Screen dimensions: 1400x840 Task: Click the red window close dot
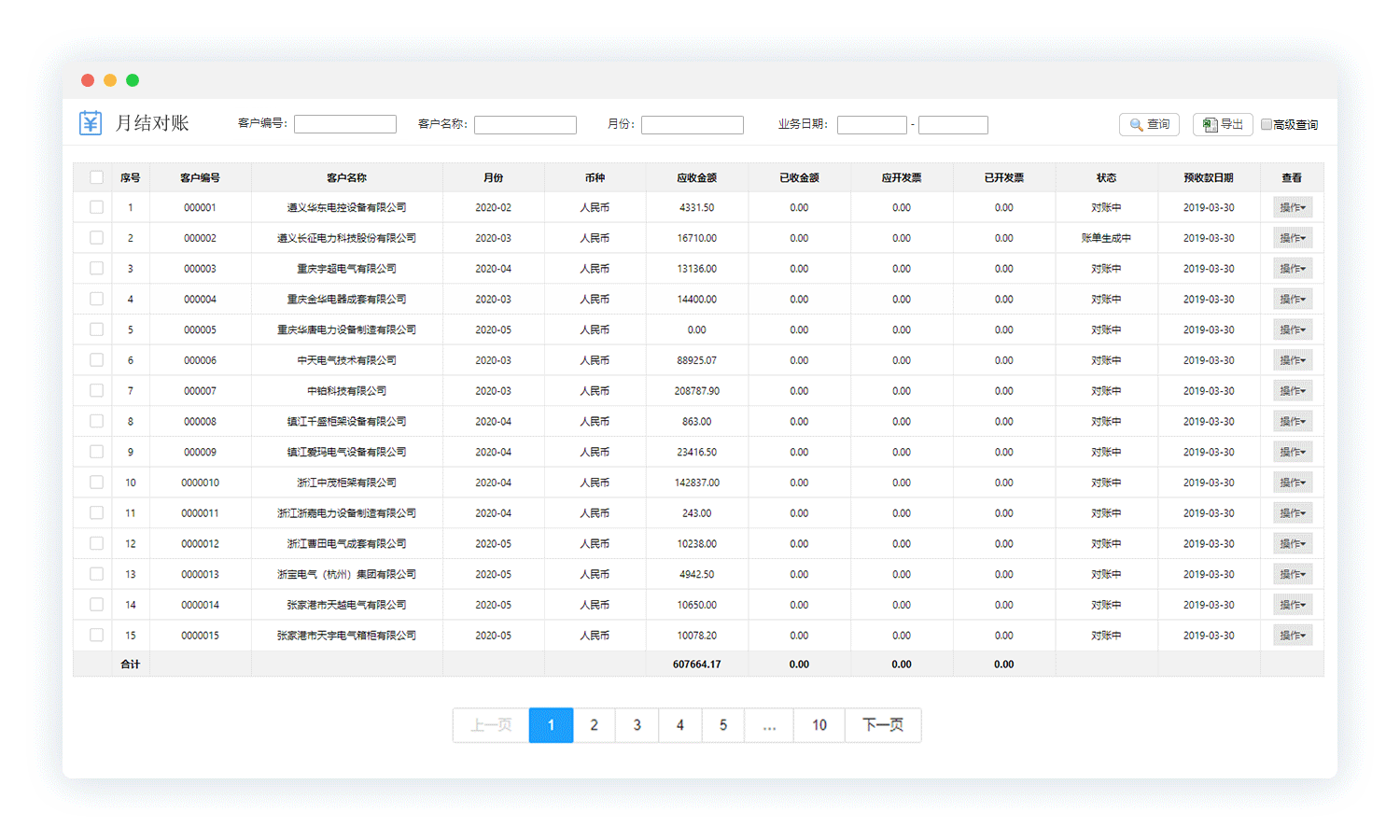click(x=88, y=80)
